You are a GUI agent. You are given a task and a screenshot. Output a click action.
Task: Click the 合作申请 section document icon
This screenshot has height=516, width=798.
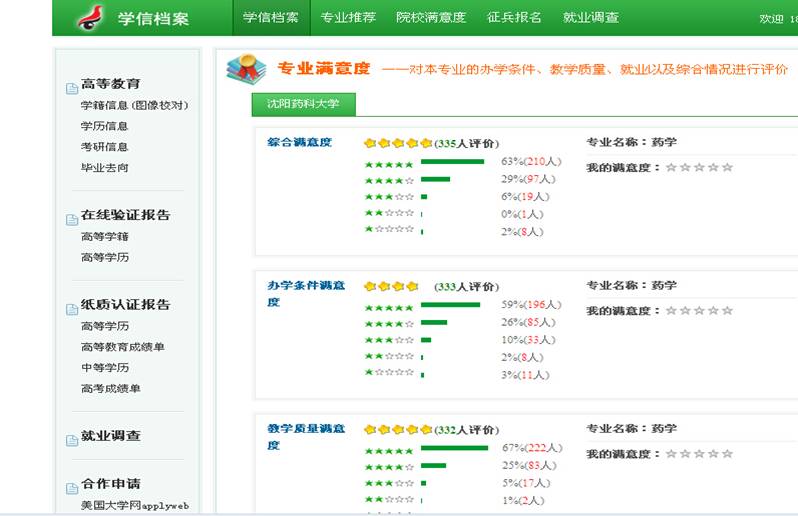tap(71, 488)
